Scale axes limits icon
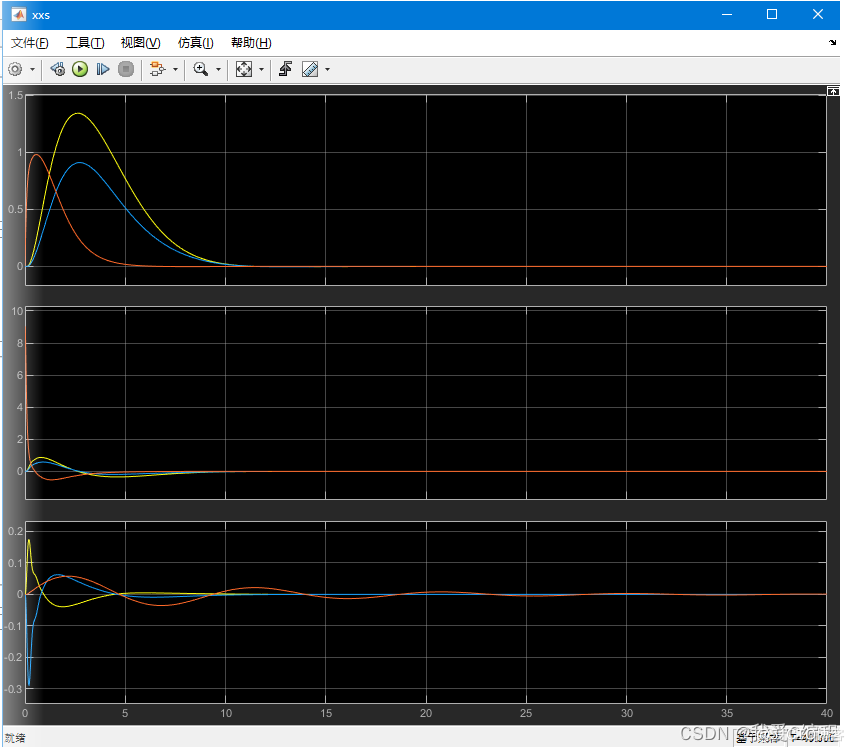This screenshot has width=854, height=752. 243,69
